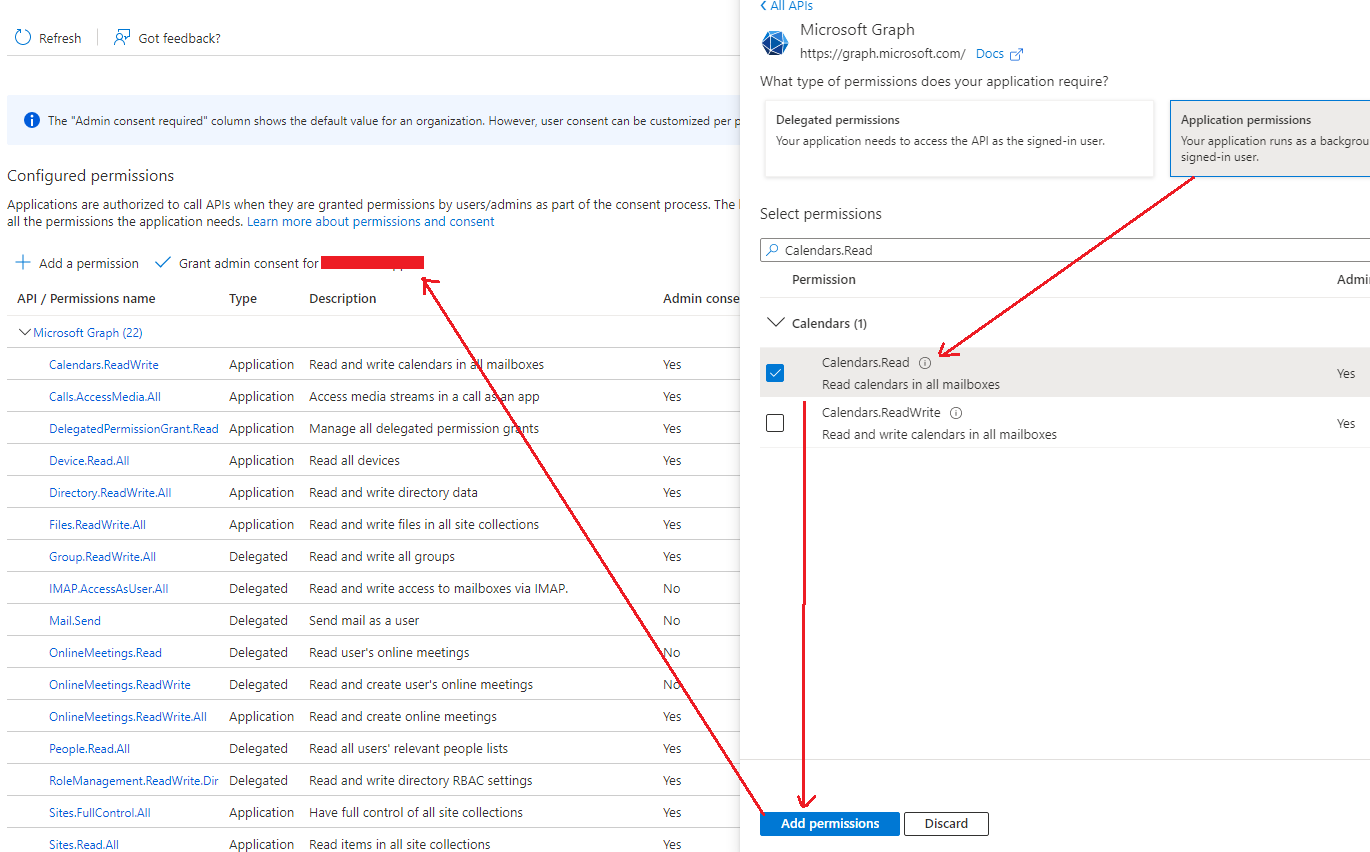Viewport: 1370px width, 852px height.
Task: Click the Microsoft Graph logo icon
Action: tap(775, 43)
